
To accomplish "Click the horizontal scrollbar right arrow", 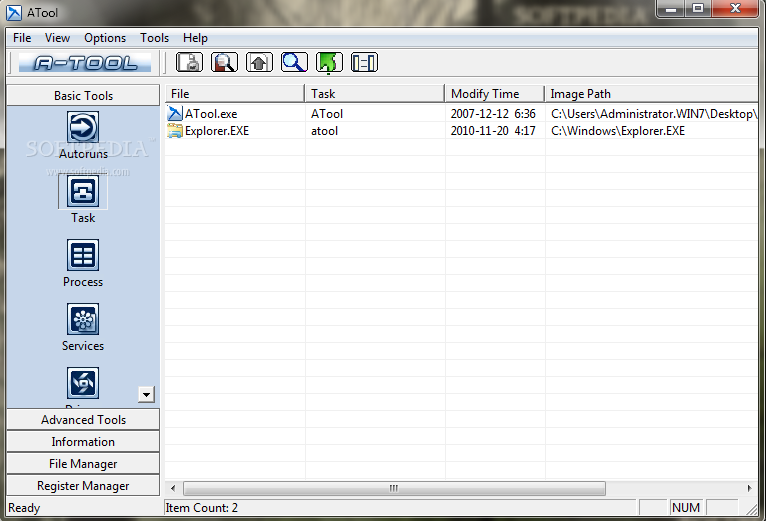I will (x=749, y=488).
